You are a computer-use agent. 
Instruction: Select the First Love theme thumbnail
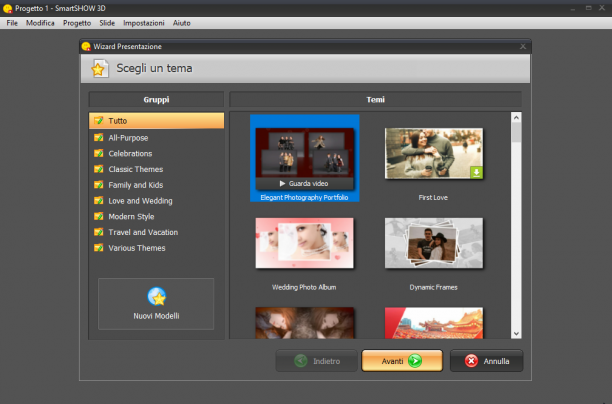pyautogui.click(x=434, y=153)
